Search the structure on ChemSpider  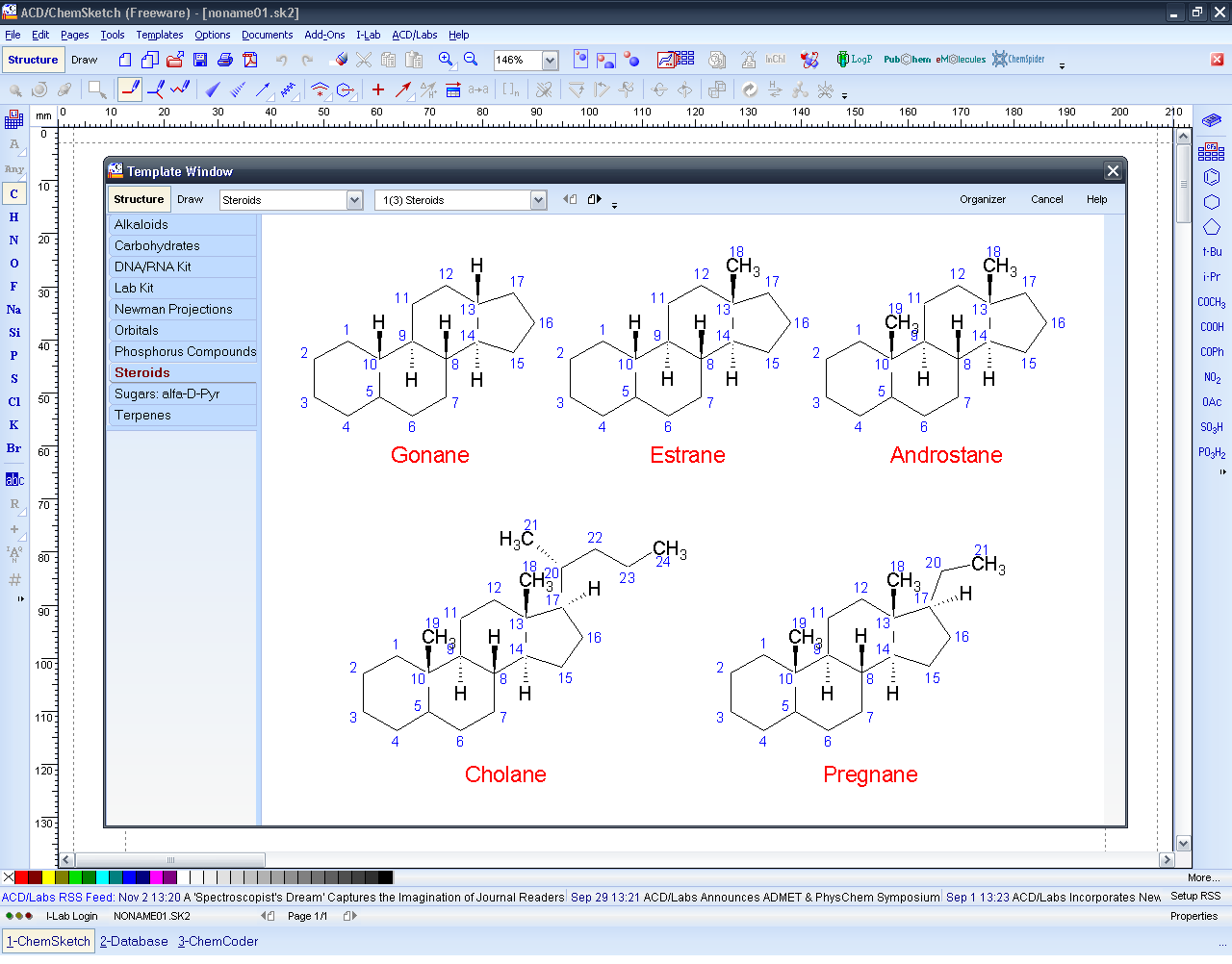pos(1017,59)
